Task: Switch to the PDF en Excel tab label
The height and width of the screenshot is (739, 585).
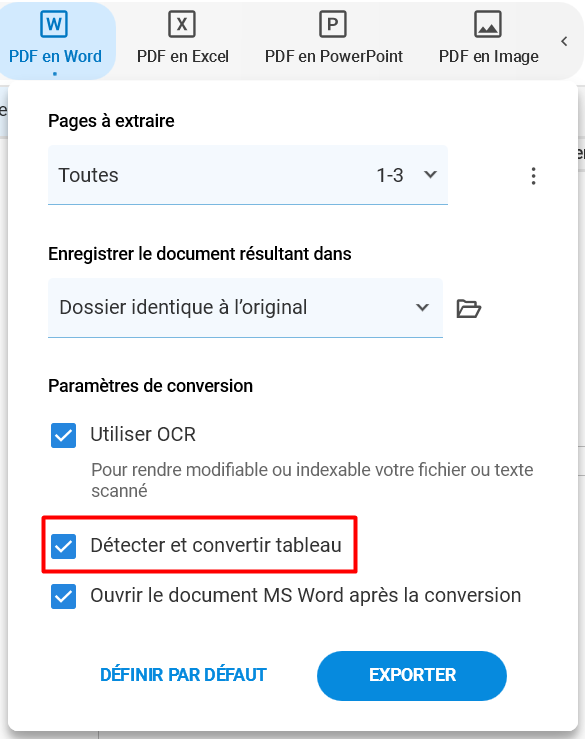Action: tap(182, 57)
